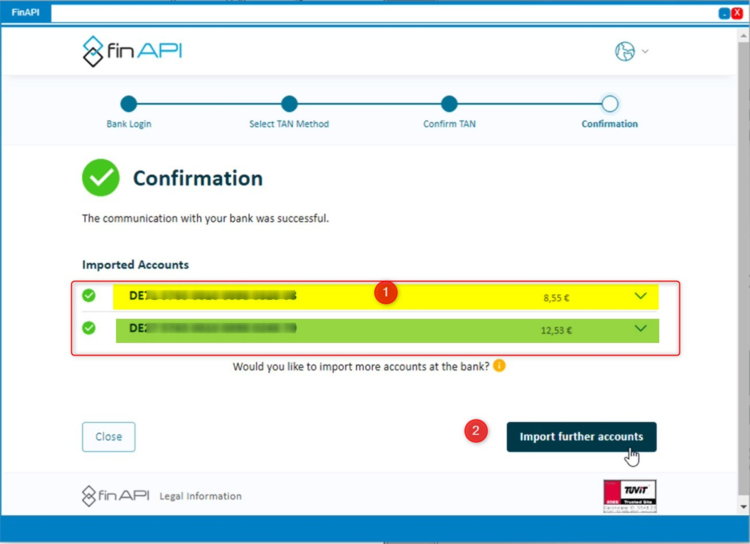Select the empty Confirmation step circle
Image resolution: width=750 pixels, height=544 pixels.
610,103
